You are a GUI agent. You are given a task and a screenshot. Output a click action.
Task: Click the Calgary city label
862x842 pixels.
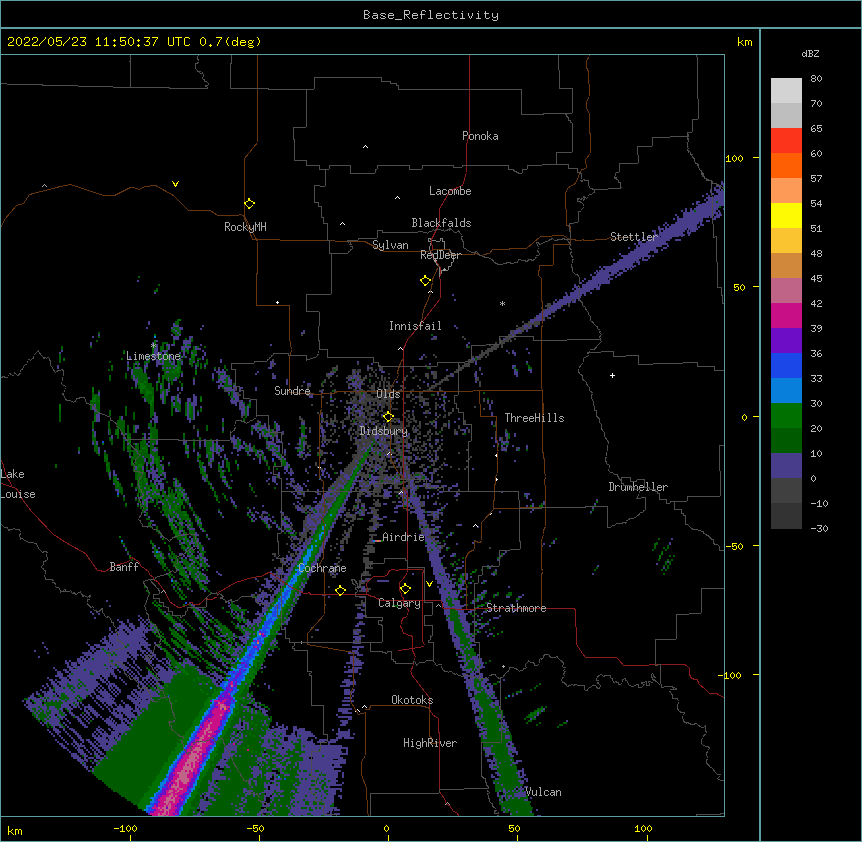pos(399,603)
